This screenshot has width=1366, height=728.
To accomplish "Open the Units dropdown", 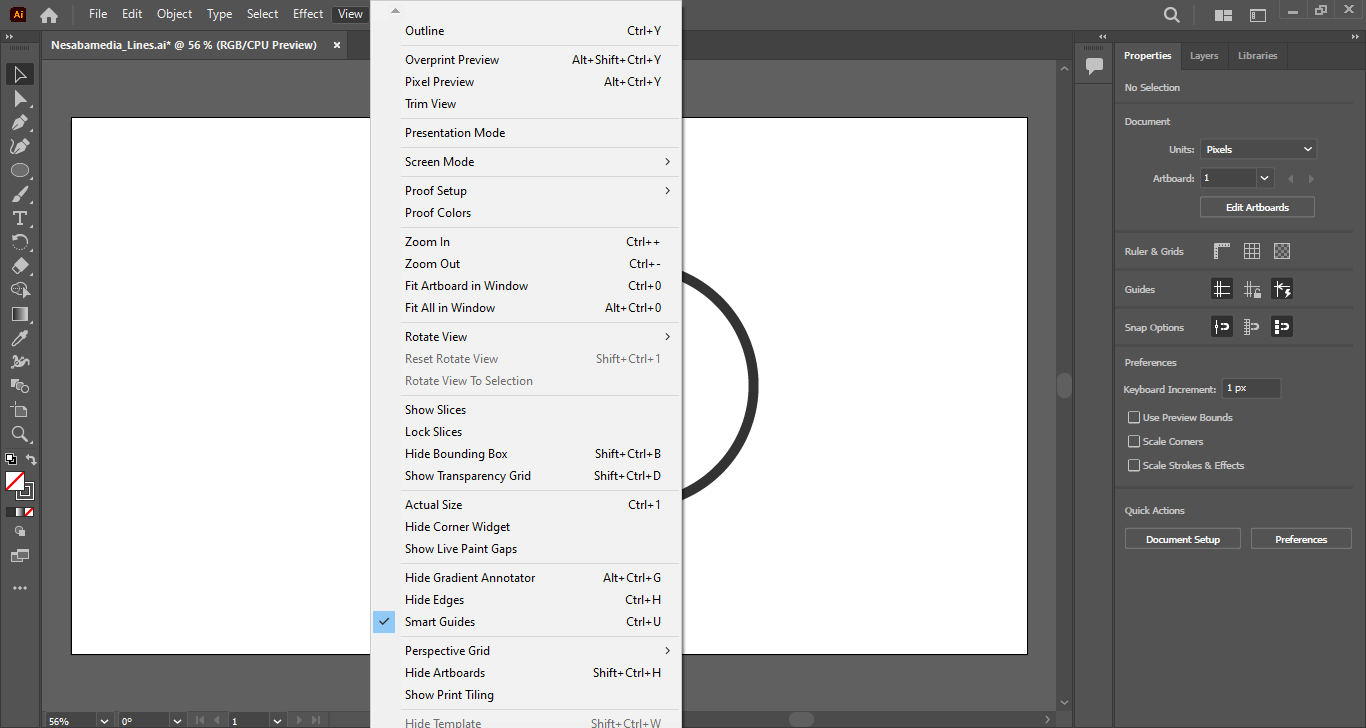I will (1258, 149).
